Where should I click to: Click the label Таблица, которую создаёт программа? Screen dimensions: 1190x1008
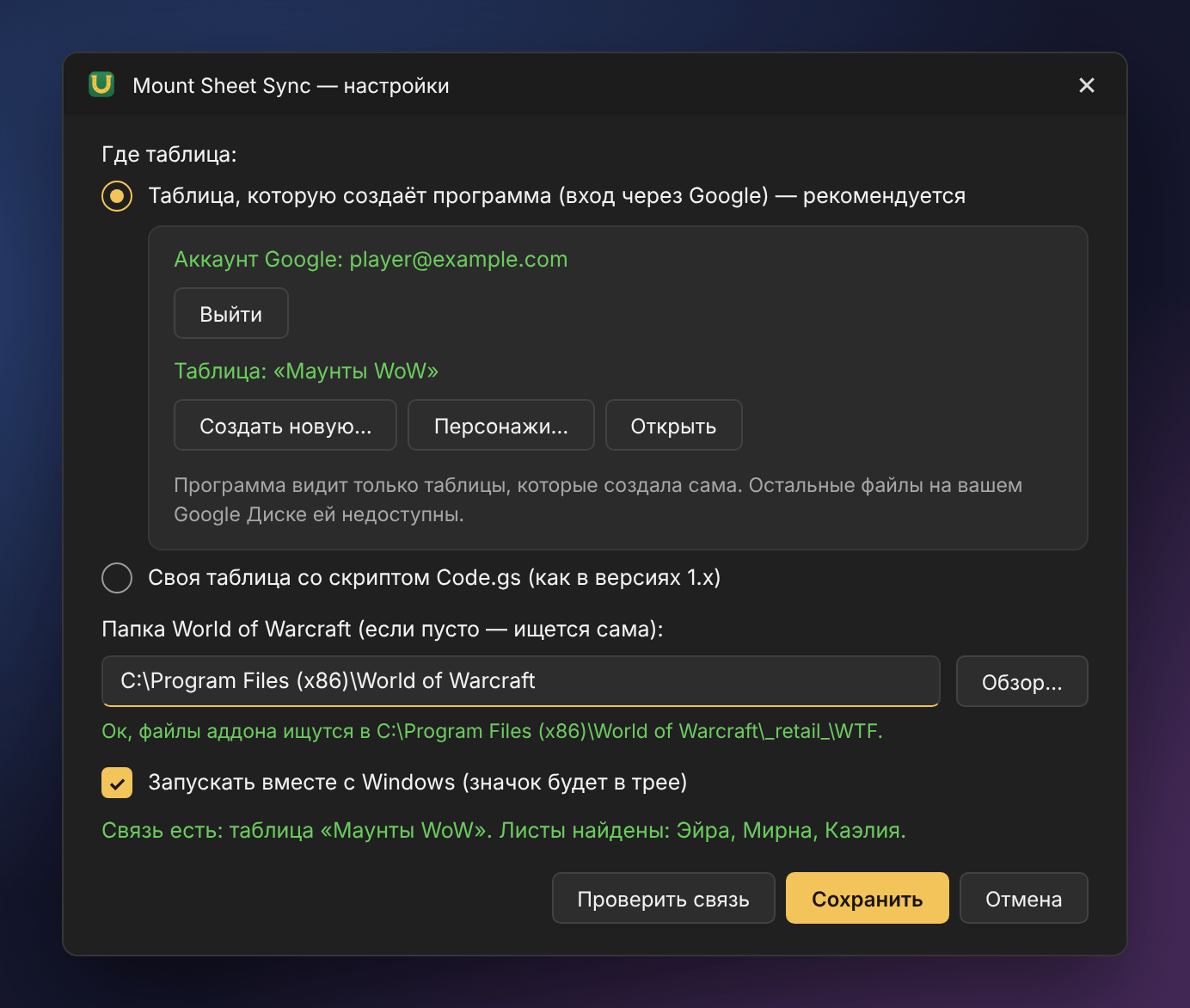557,195
